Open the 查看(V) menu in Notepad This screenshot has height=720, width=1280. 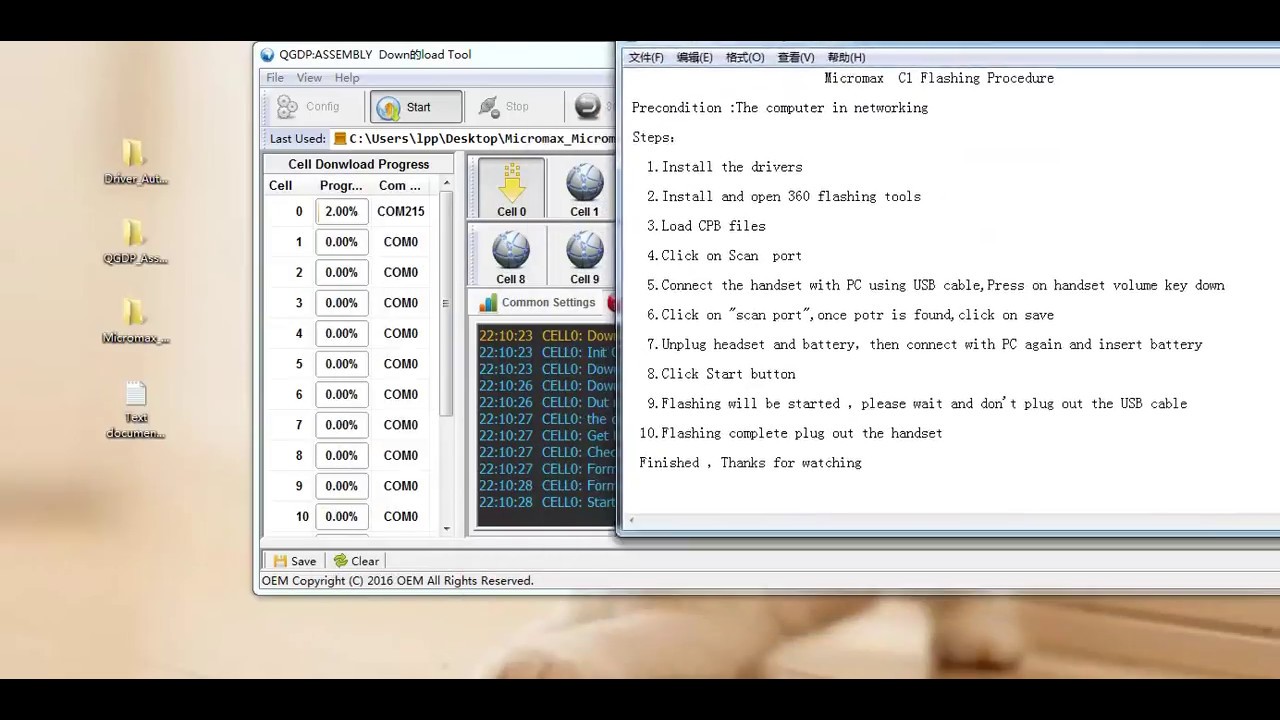796,58
